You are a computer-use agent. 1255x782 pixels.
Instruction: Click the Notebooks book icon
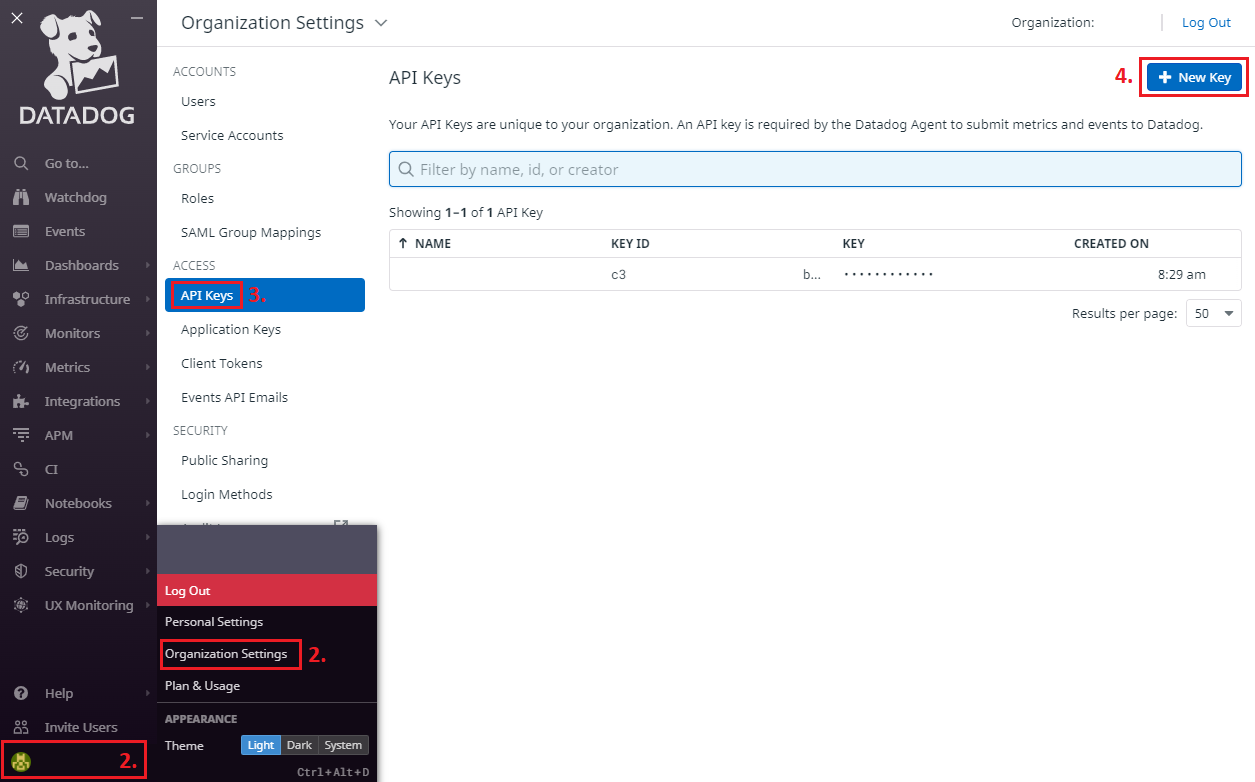point(21,503)
